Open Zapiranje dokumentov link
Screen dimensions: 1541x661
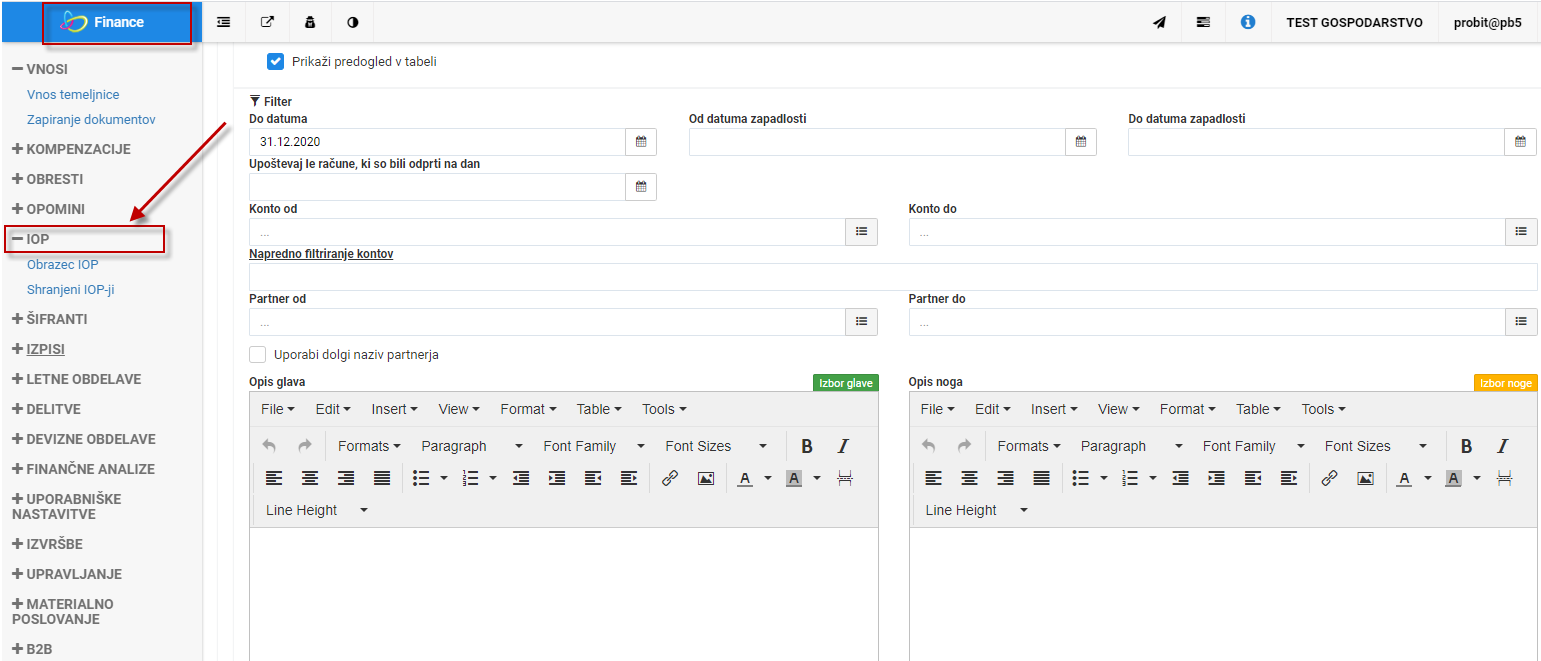coord(91,119)
